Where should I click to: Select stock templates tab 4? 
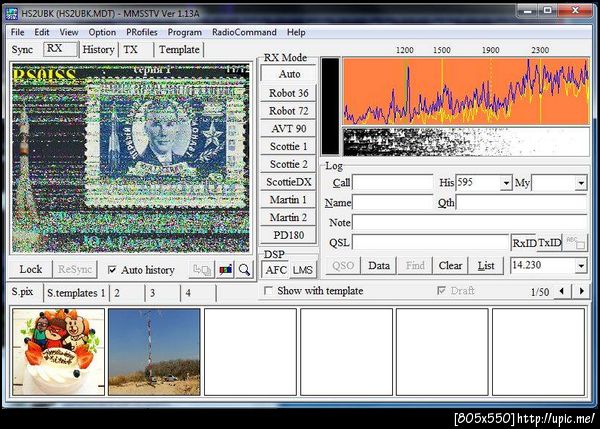tap(198, 293)
